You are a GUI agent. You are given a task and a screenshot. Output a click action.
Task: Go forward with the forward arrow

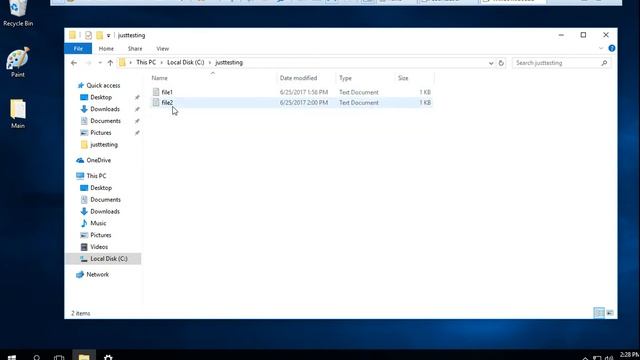click(x=89, y=63)
